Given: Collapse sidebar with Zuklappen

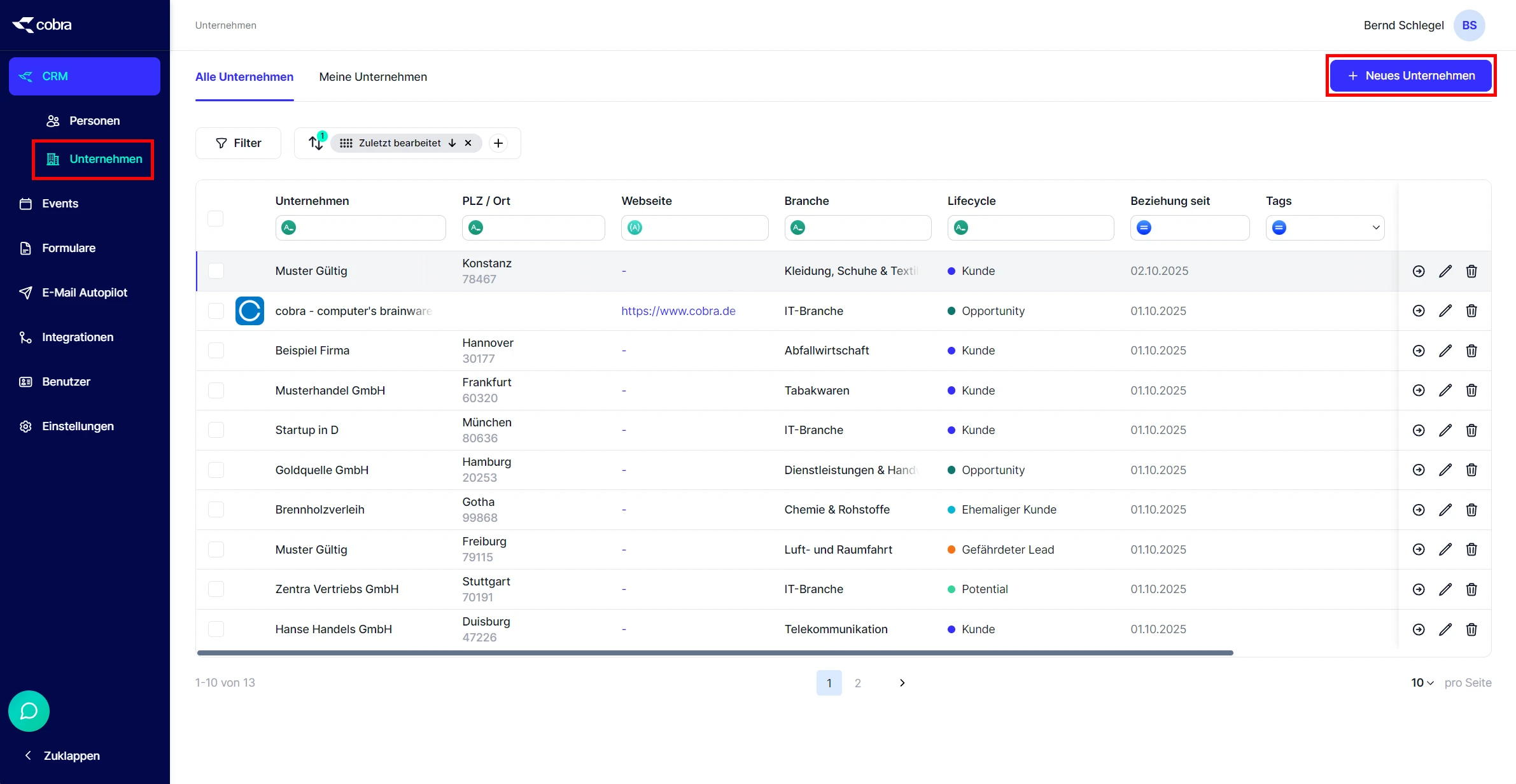Looking at the screenshot, I should tap(62, 755).
